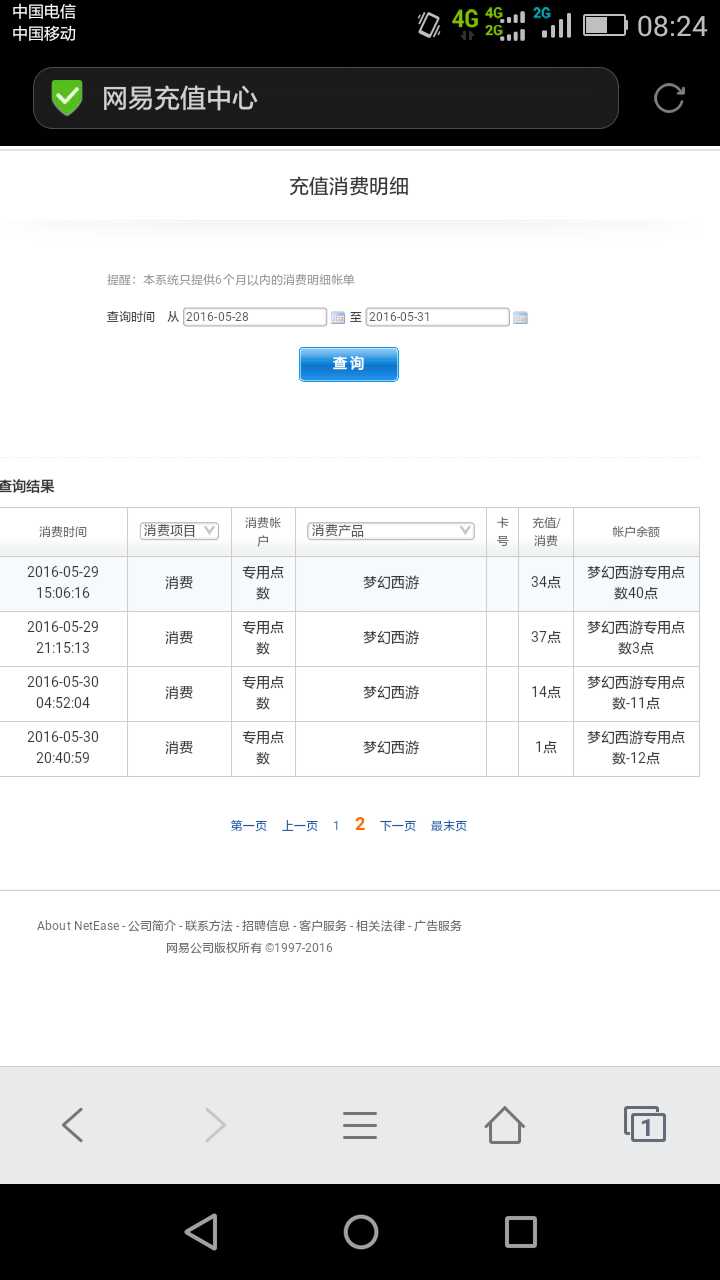Tap Android back navigation button
This screenshot has width=720, height=1280.
[x=201, y=1232]
